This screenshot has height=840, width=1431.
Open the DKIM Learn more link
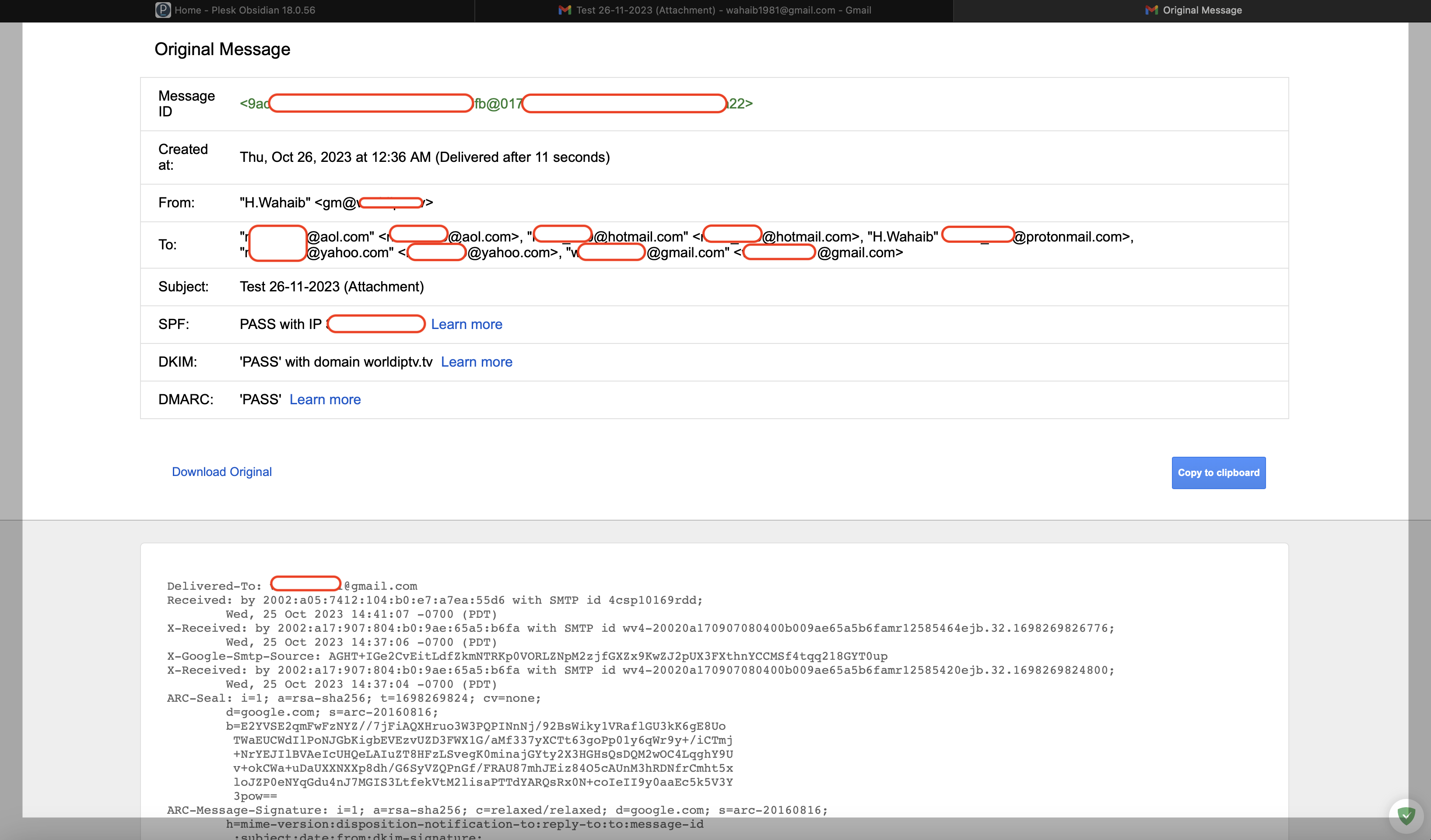476,362
